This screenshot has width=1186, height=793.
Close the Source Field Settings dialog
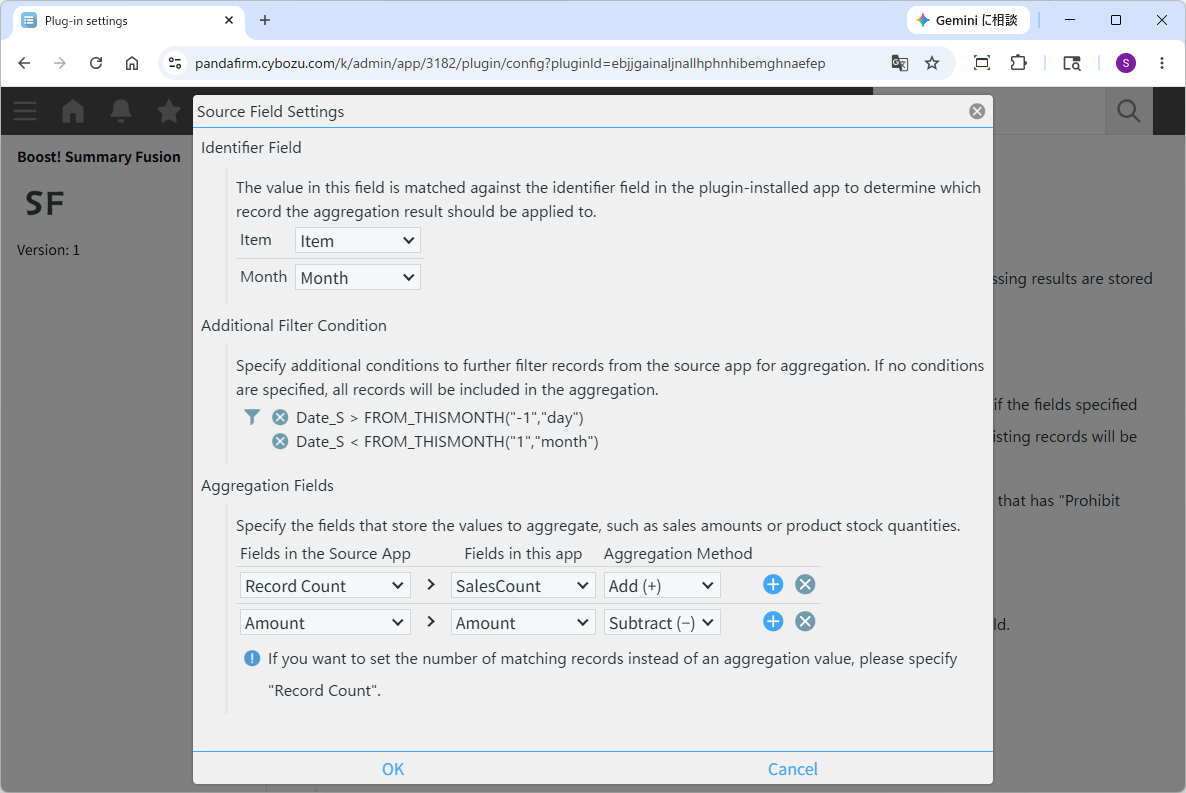click(976, 111)
